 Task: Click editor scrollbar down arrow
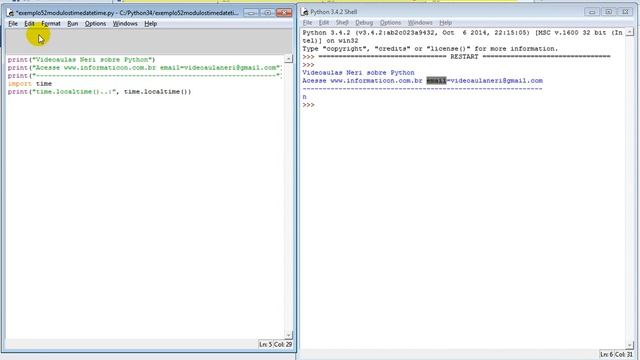[288, 335]
